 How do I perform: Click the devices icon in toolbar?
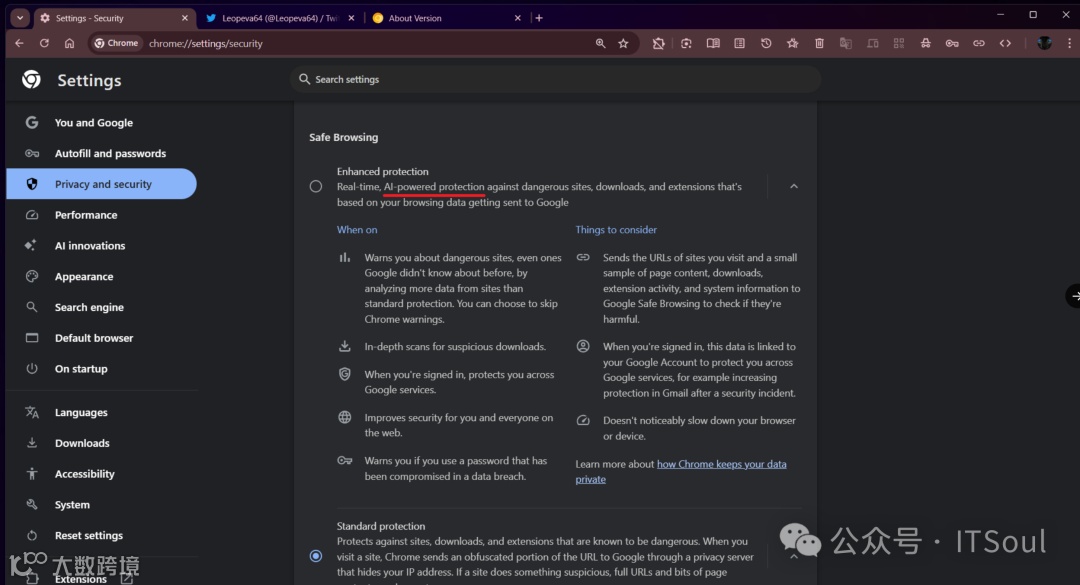tap(873, 43)
